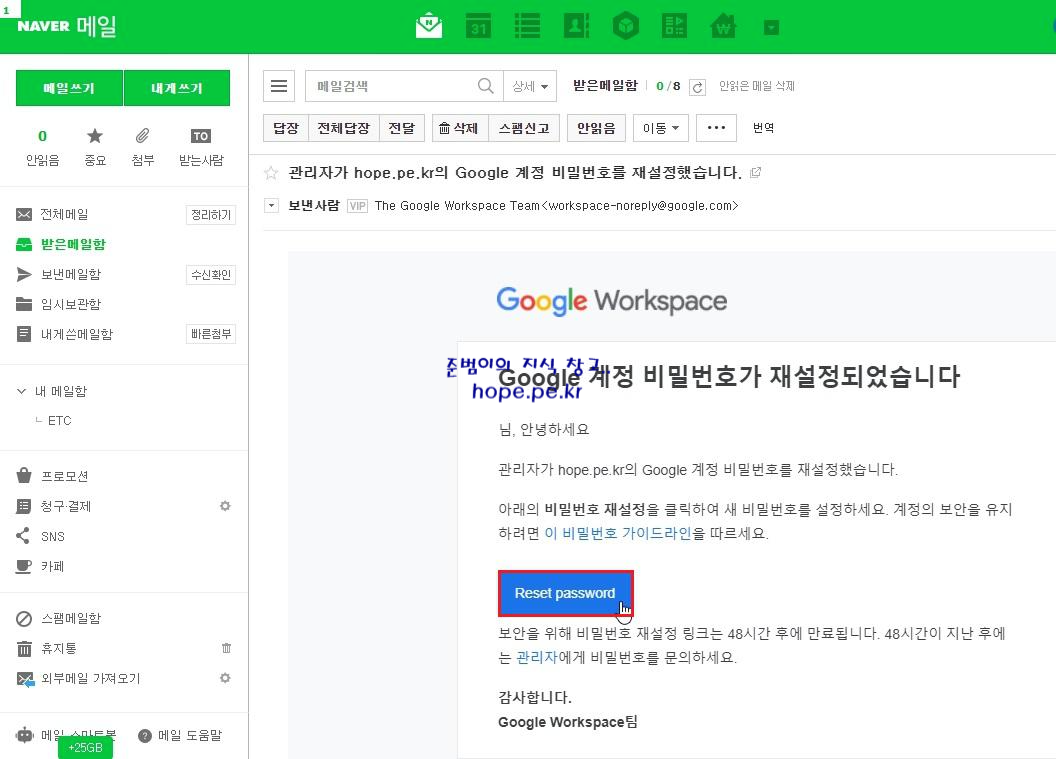1056x759 pixels.
Task: Open 휴지통 trash folder
Action: click(59, 649)
